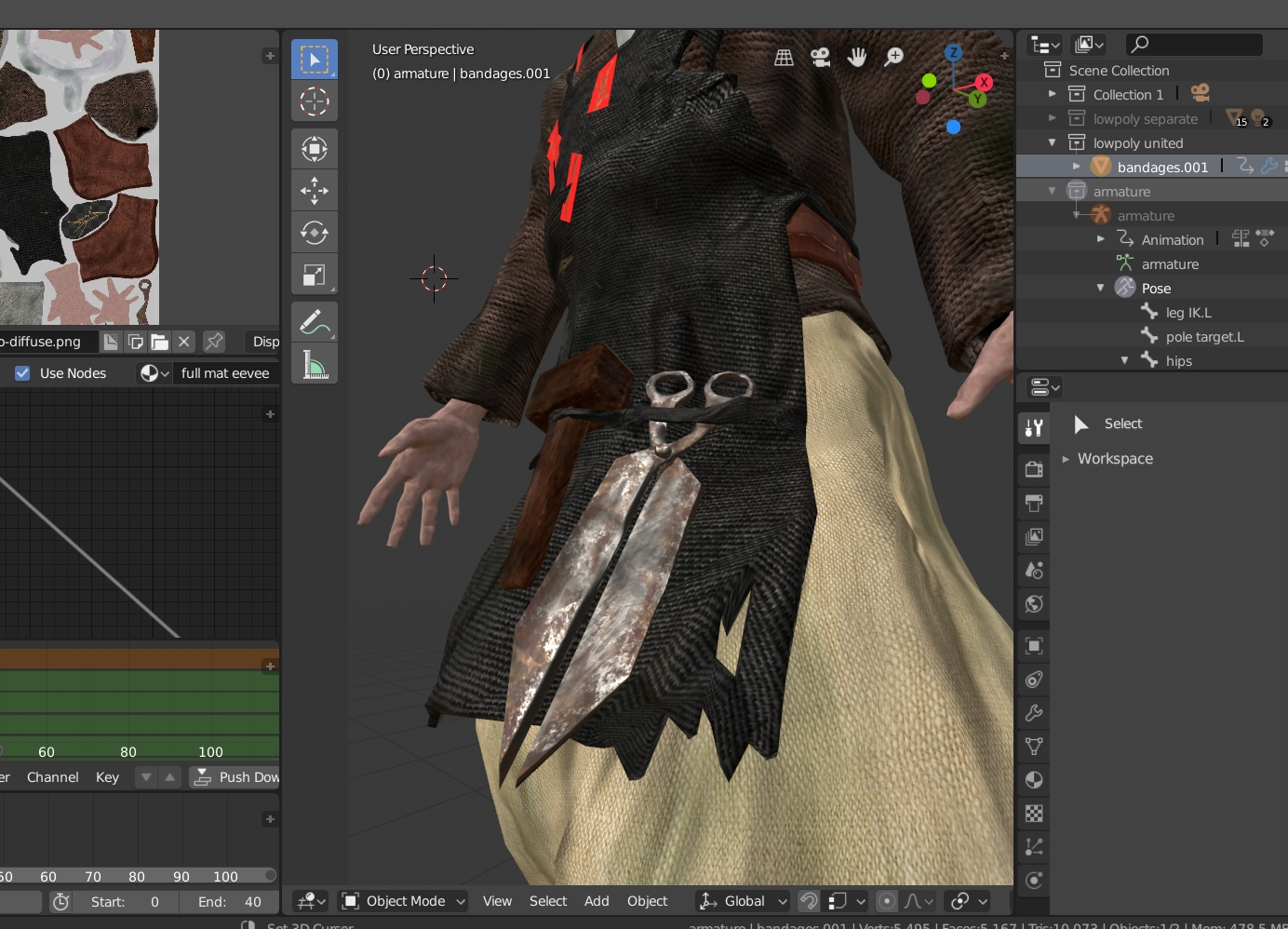Open the Select menu in 3D viewport
1288x929 pixels.
[x=548, y=901]
